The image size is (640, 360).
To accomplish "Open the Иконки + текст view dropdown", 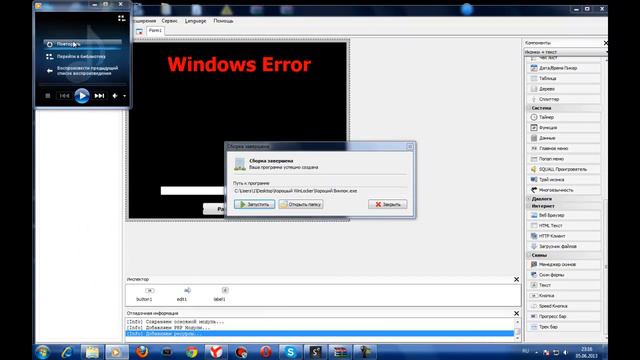I will pos(565,52).
